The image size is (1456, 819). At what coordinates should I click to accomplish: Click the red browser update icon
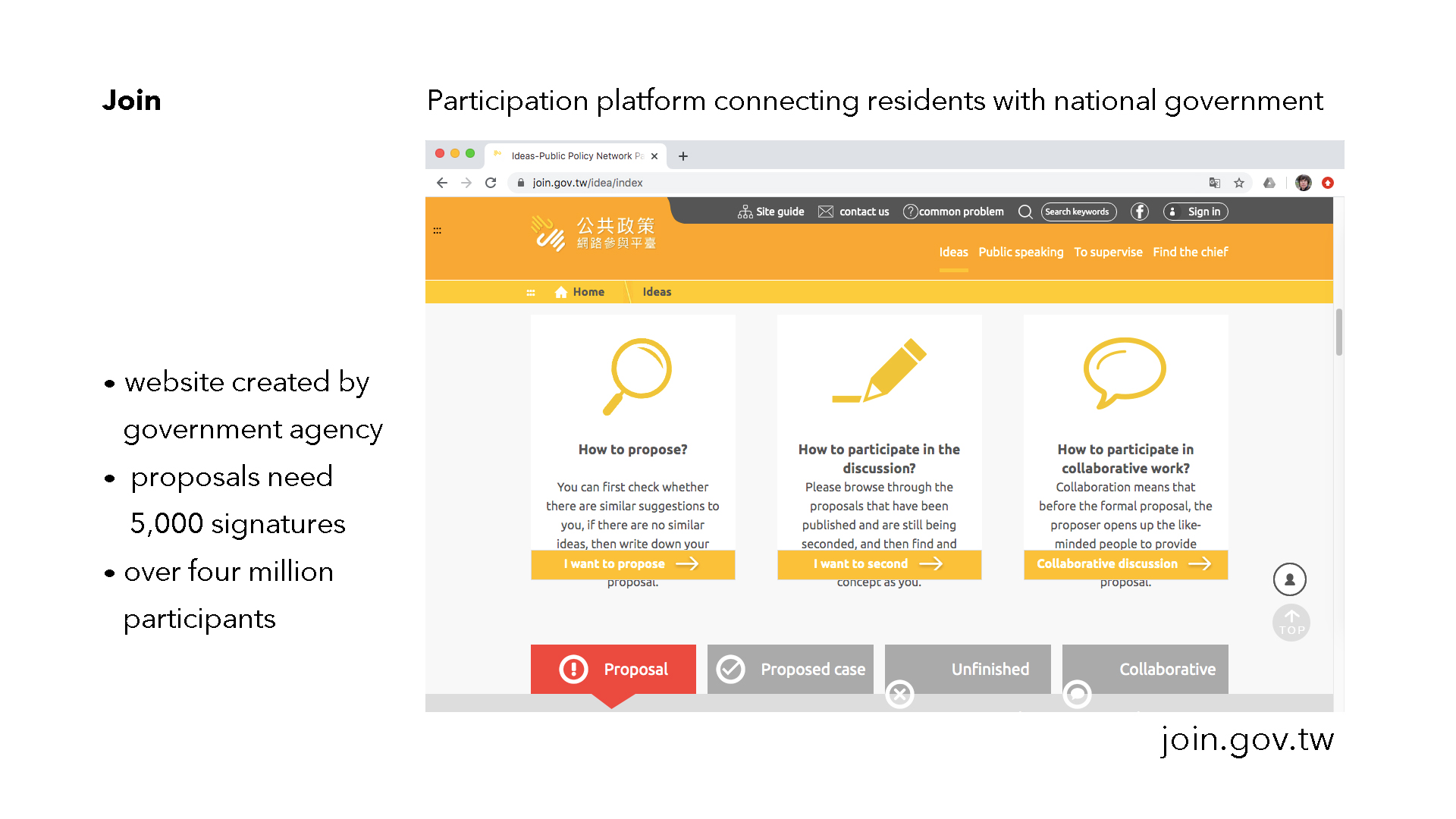point(1328,183)
